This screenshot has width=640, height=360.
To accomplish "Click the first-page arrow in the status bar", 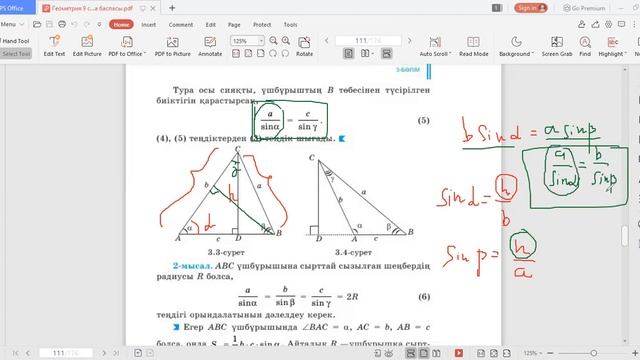I will click(16, 353).
